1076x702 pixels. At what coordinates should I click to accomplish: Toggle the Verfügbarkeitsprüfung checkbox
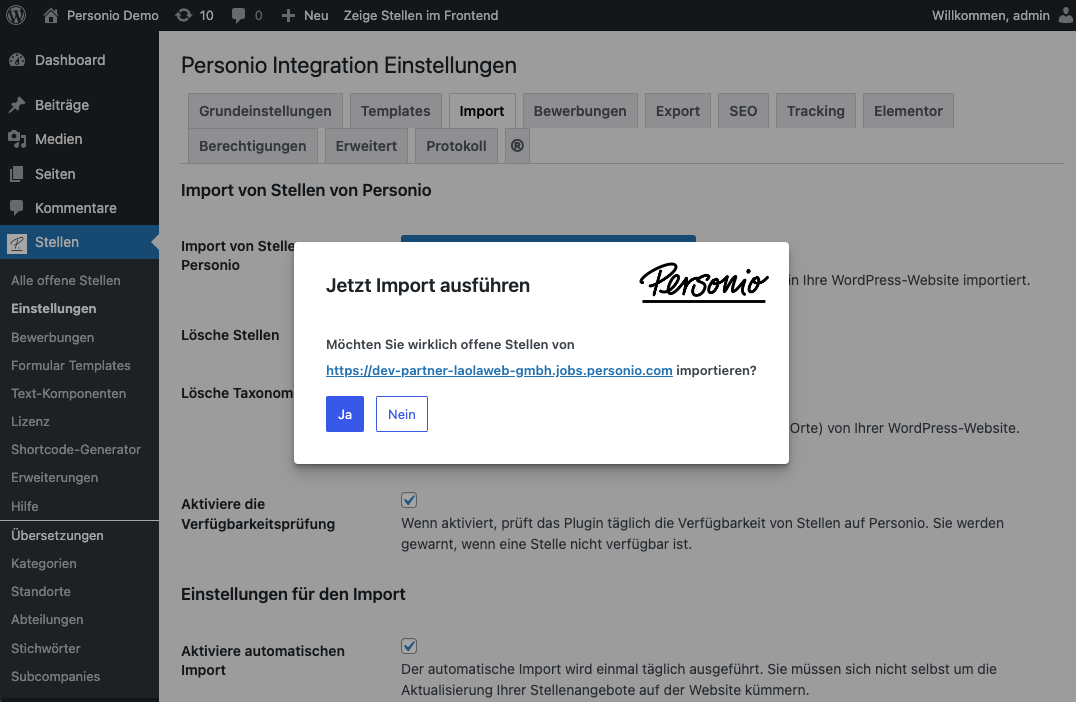click(409, 500)
